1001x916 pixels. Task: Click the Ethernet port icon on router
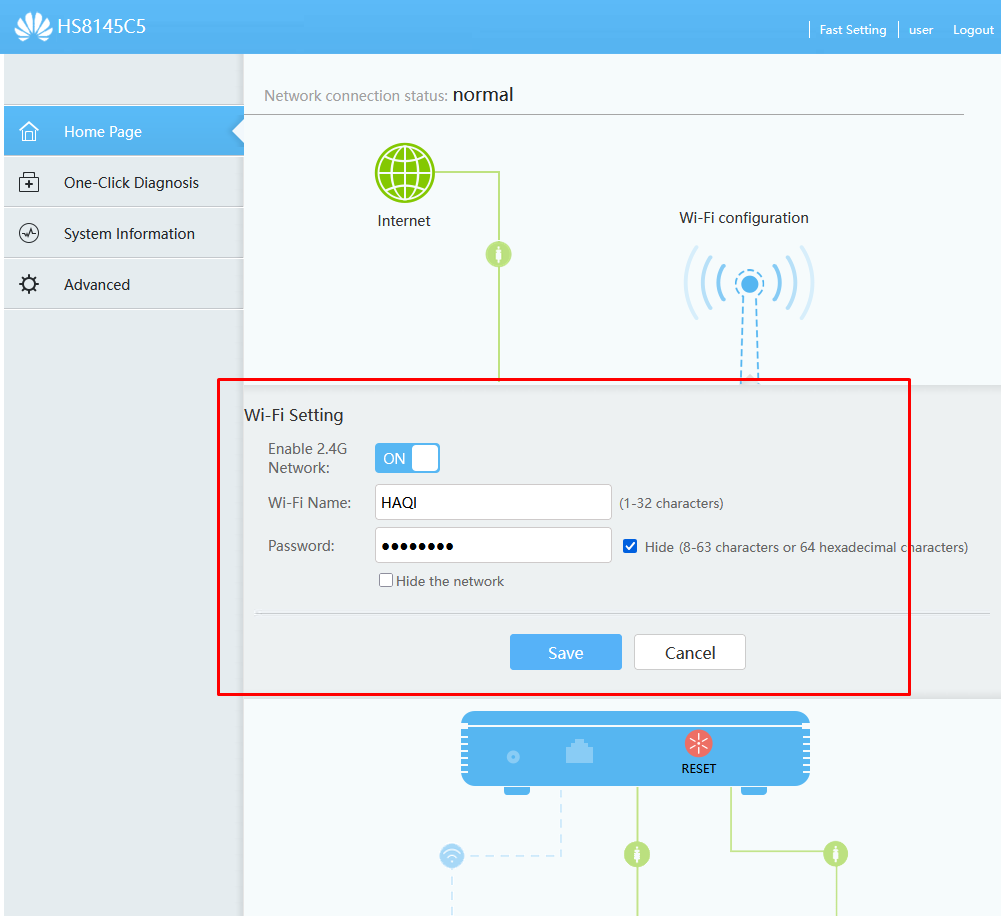579,752
